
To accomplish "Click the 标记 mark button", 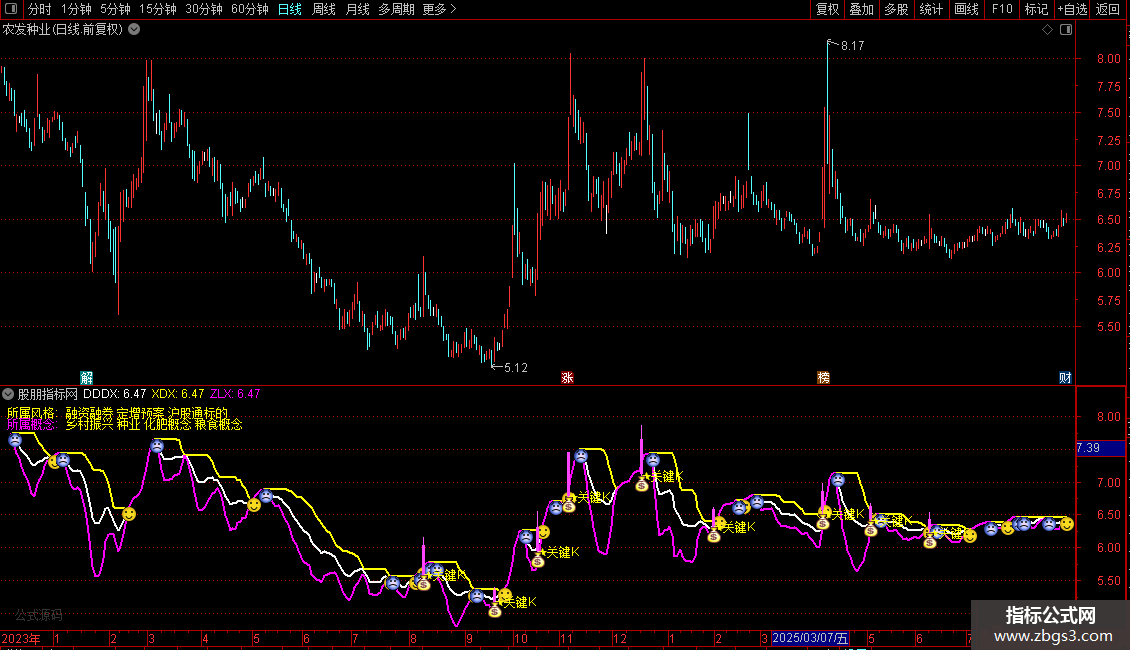I will point(1036,9).
